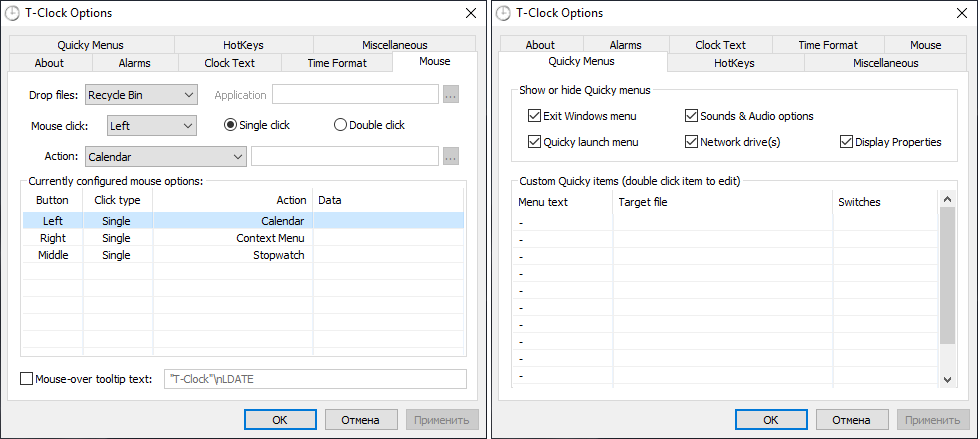The width and height of the screenshot is (980, 439).
Task: Click Отмена in the right window
Action: click(x=851, y=420)
